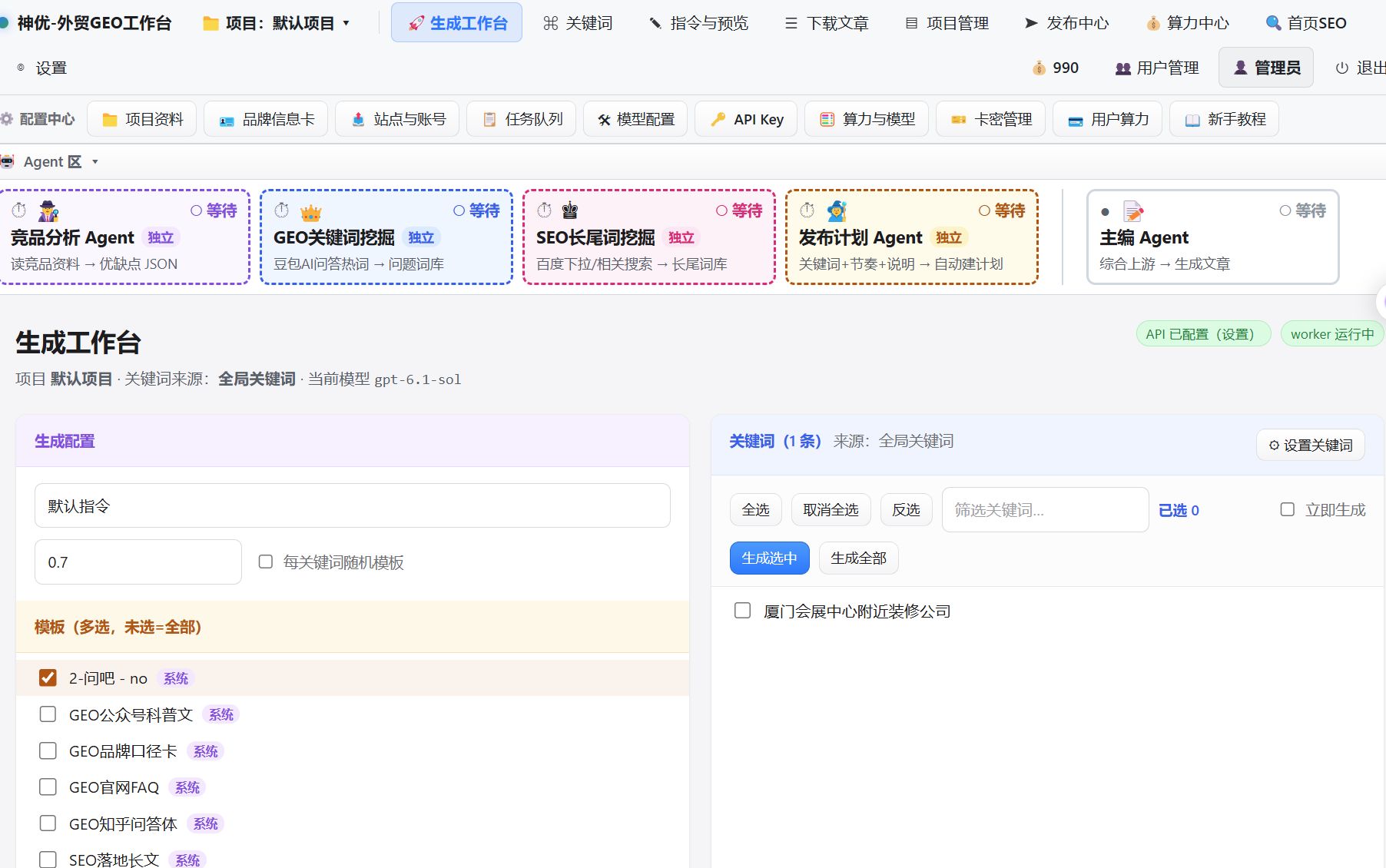
Task: Open 用户管理 in the header
Action: [1157, 68]
